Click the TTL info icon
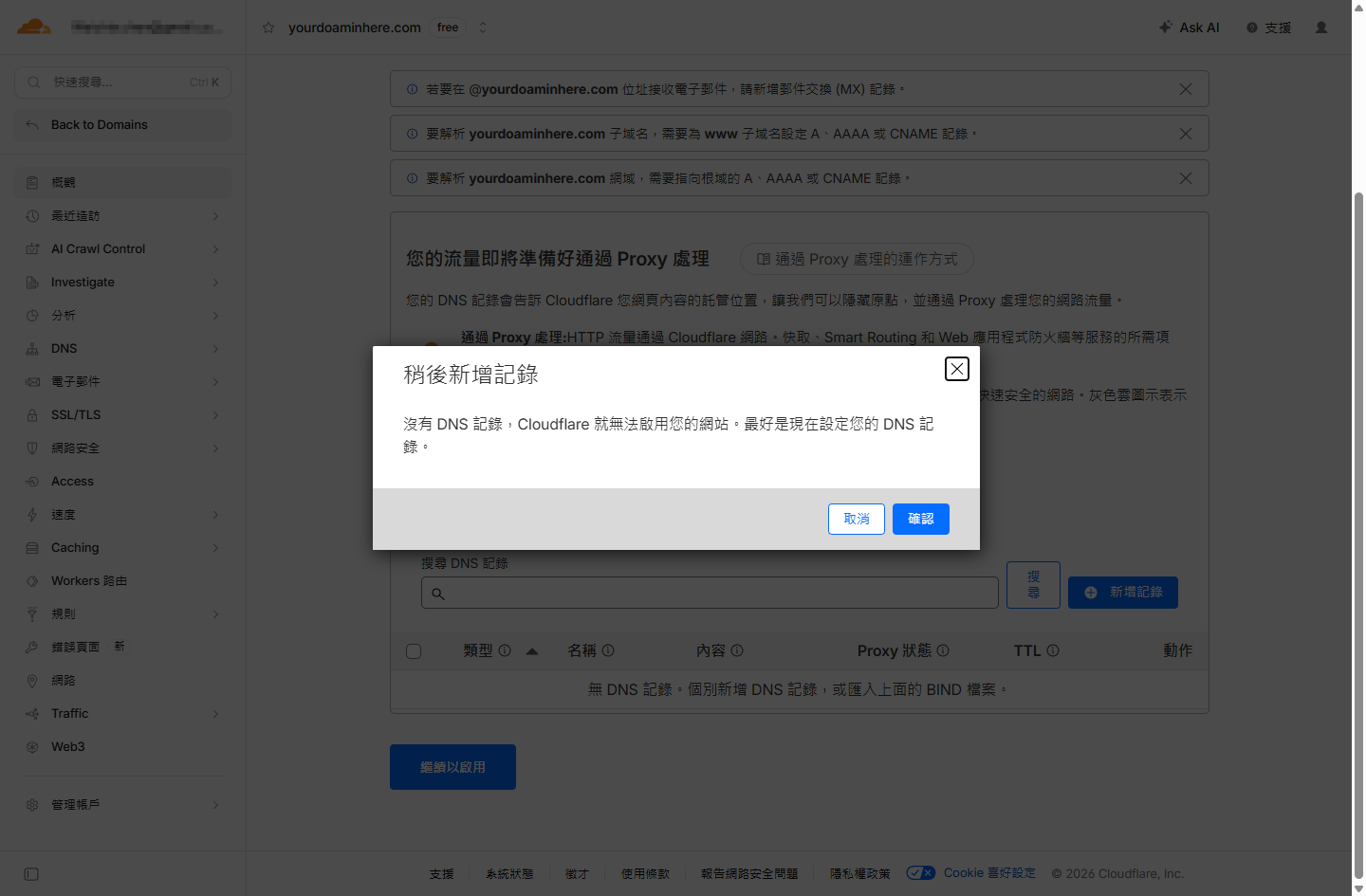The image size is (1366, 896). coord(1053,650)
